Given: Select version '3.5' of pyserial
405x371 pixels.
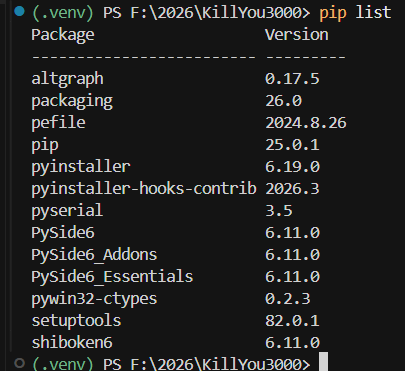Looking at the screenshot, I should [279, 211].
